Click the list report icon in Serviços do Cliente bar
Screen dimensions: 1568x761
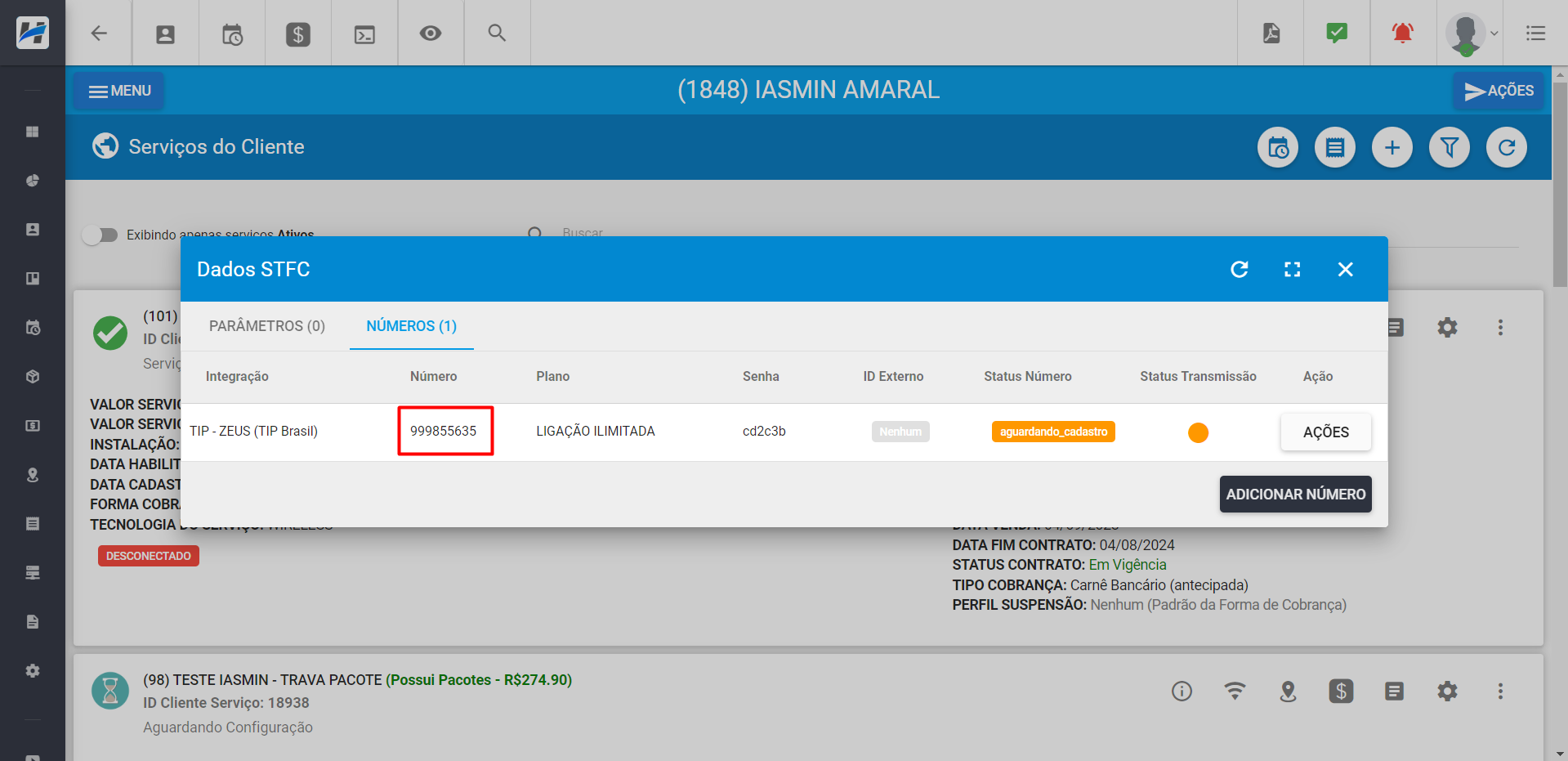click(1335, 148)
